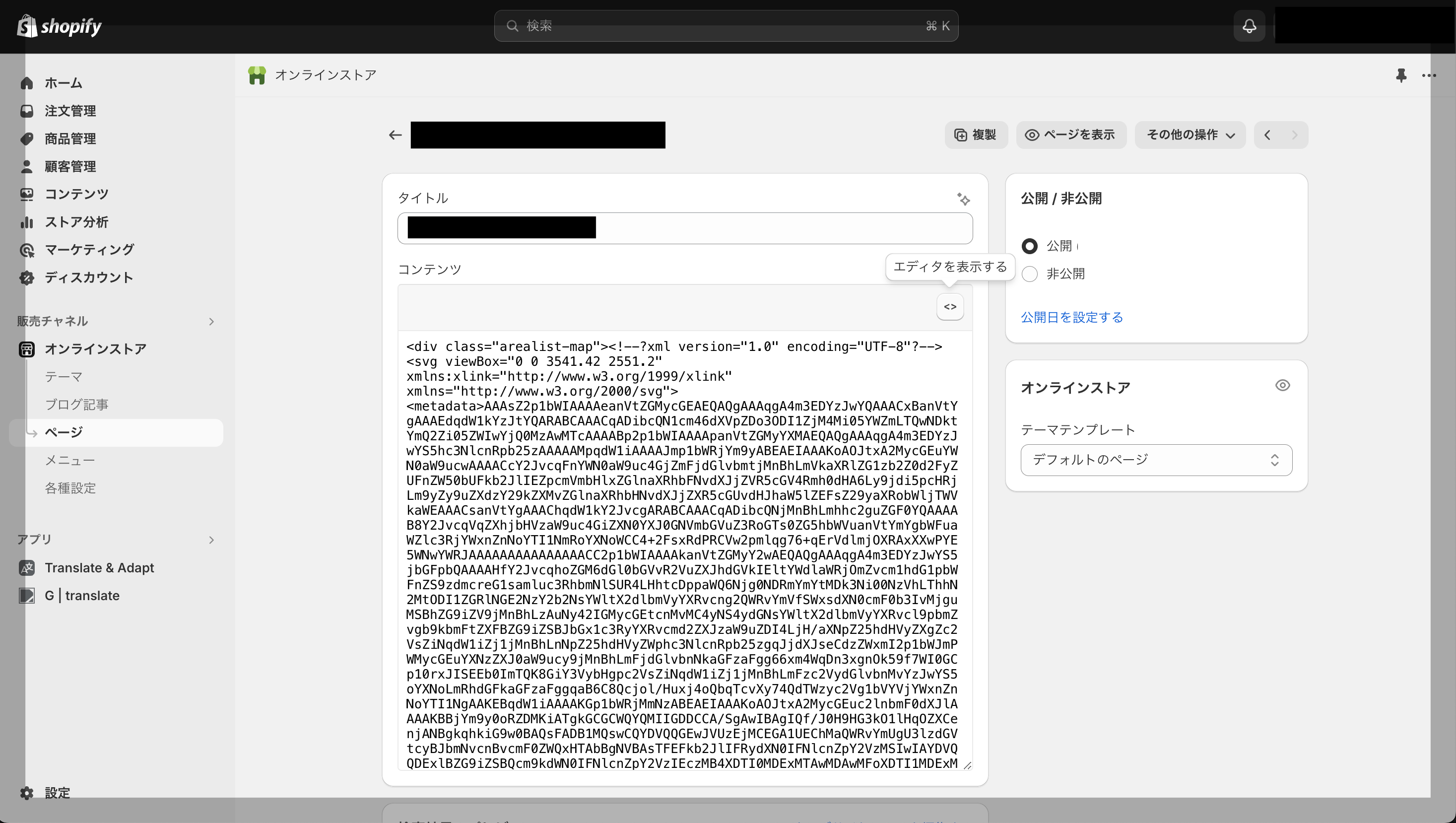Click into the タイトル input field

coord(684,228)
